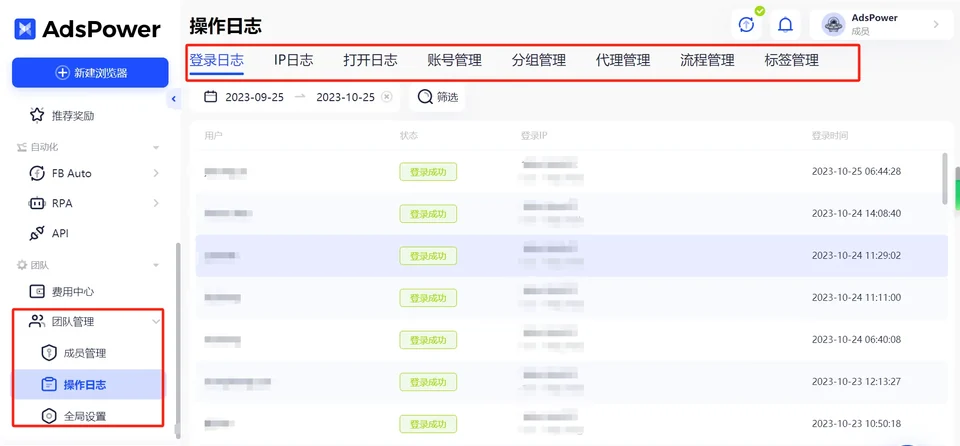Click 登录成功 badge in the 11:29:02 row
This screenshot has width=960, height=446.
coord(428,255)
